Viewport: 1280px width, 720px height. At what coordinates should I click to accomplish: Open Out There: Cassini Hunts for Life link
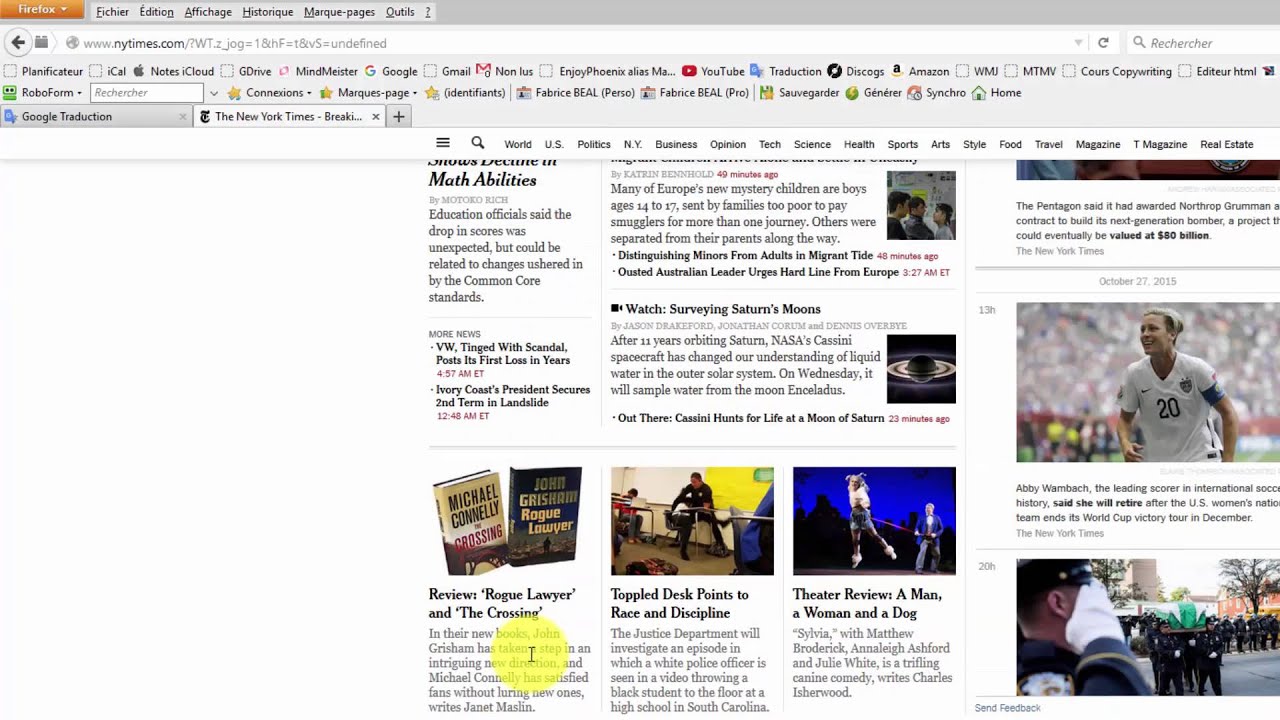pyautogui.click(x=751, y=418)
